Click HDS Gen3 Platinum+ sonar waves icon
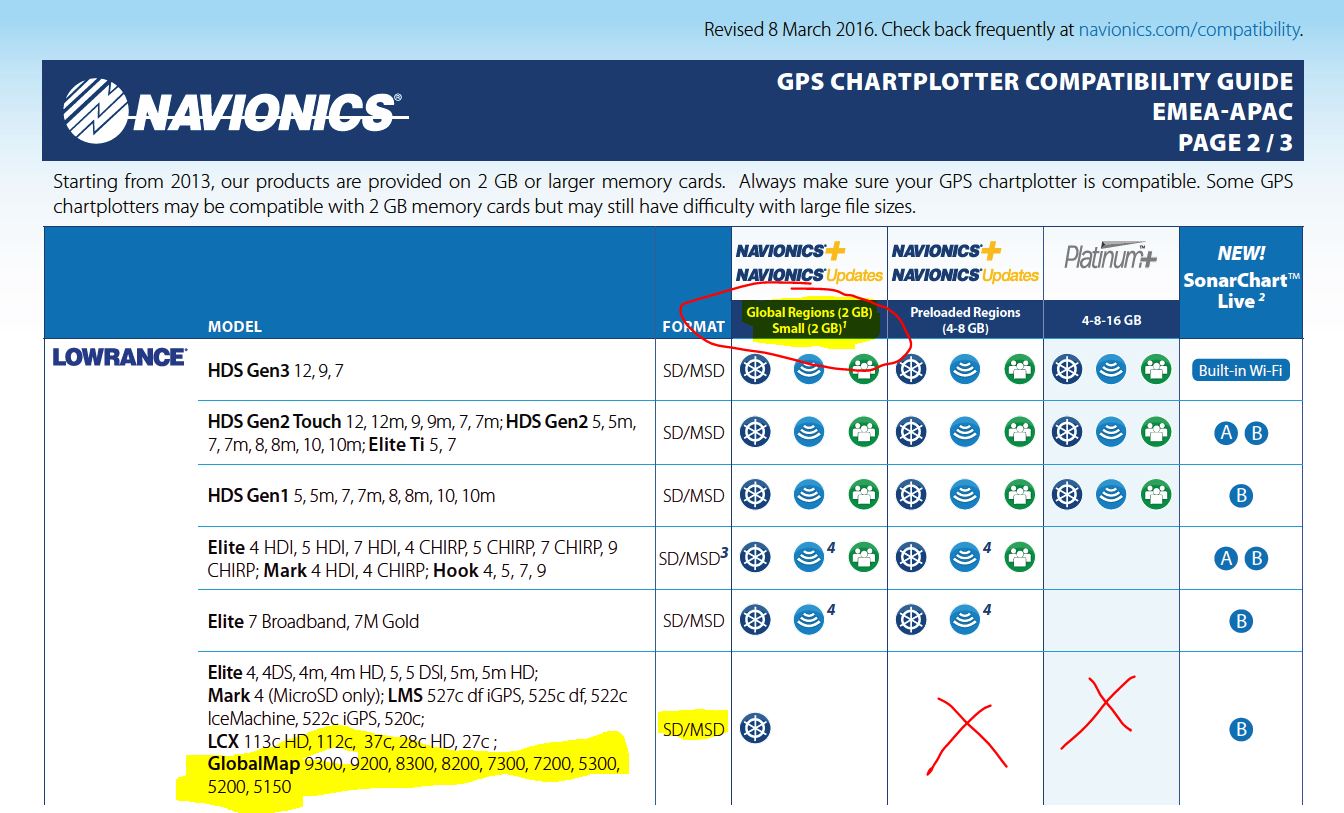The width and height of the screenshot is (1344, 813). [x=1111, y=370]
